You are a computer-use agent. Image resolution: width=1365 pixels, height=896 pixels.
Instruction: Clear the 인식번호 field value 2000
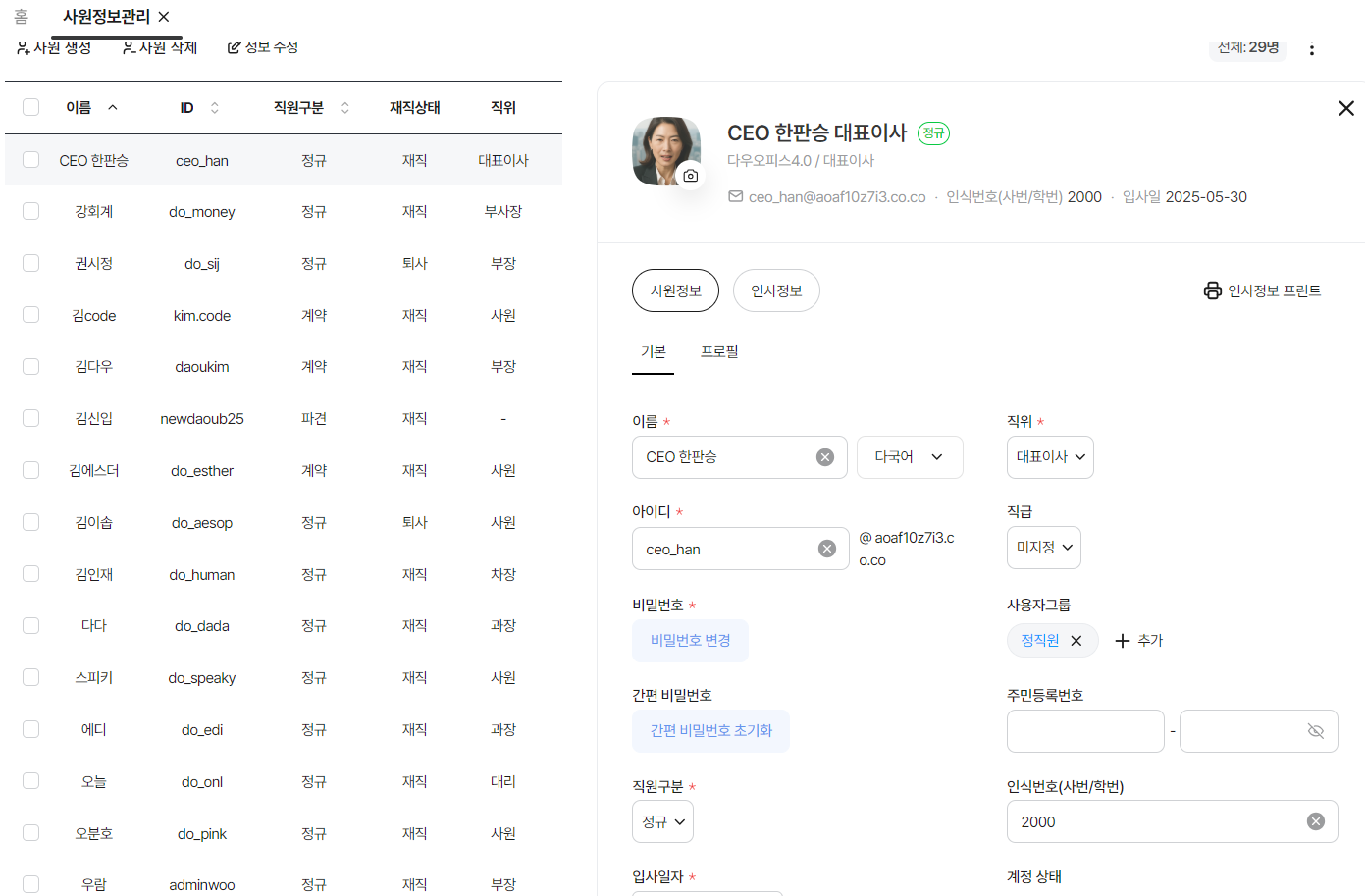1316,821
